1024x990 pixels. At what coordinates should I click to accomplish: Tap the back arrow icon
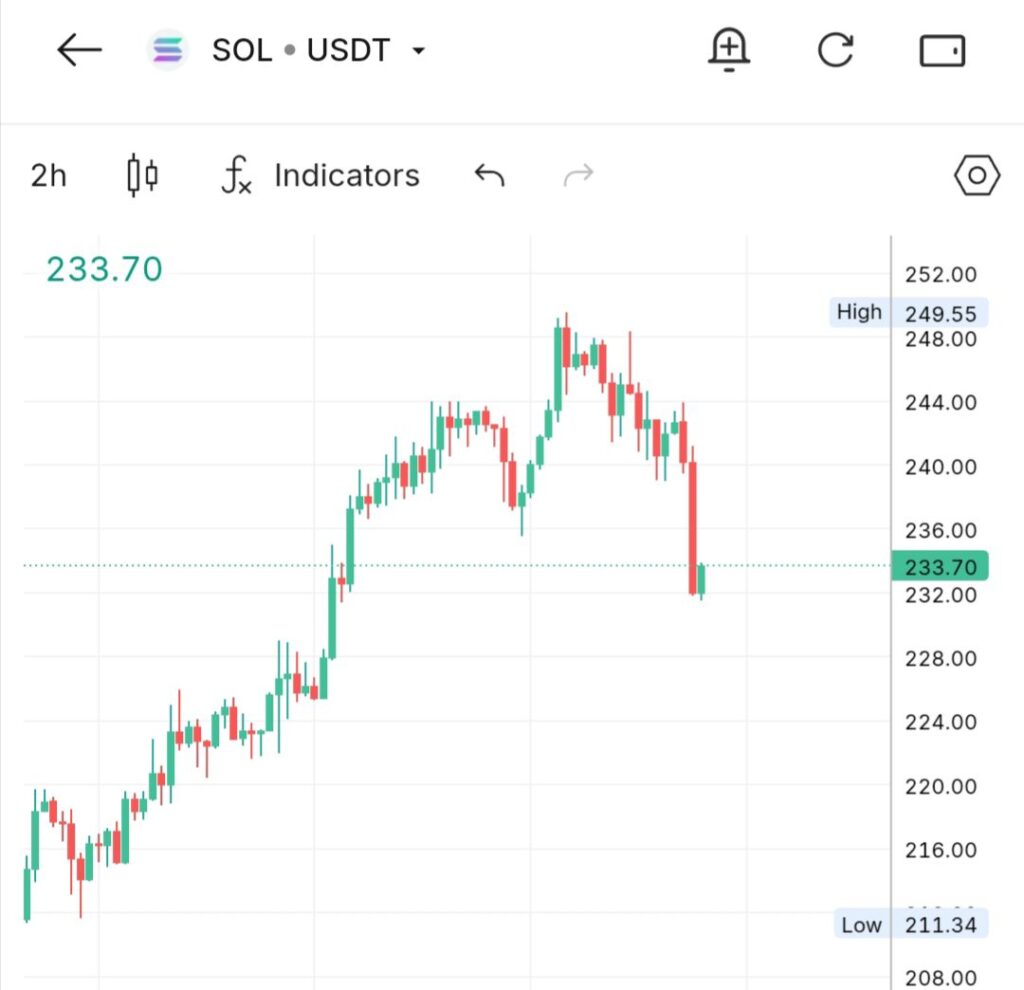tap(79, 50)
